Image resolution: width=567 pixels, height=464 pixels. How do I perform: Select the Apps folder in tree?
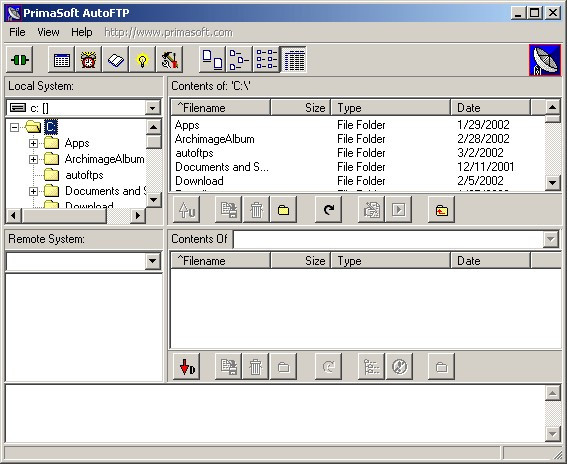point(77,143)
